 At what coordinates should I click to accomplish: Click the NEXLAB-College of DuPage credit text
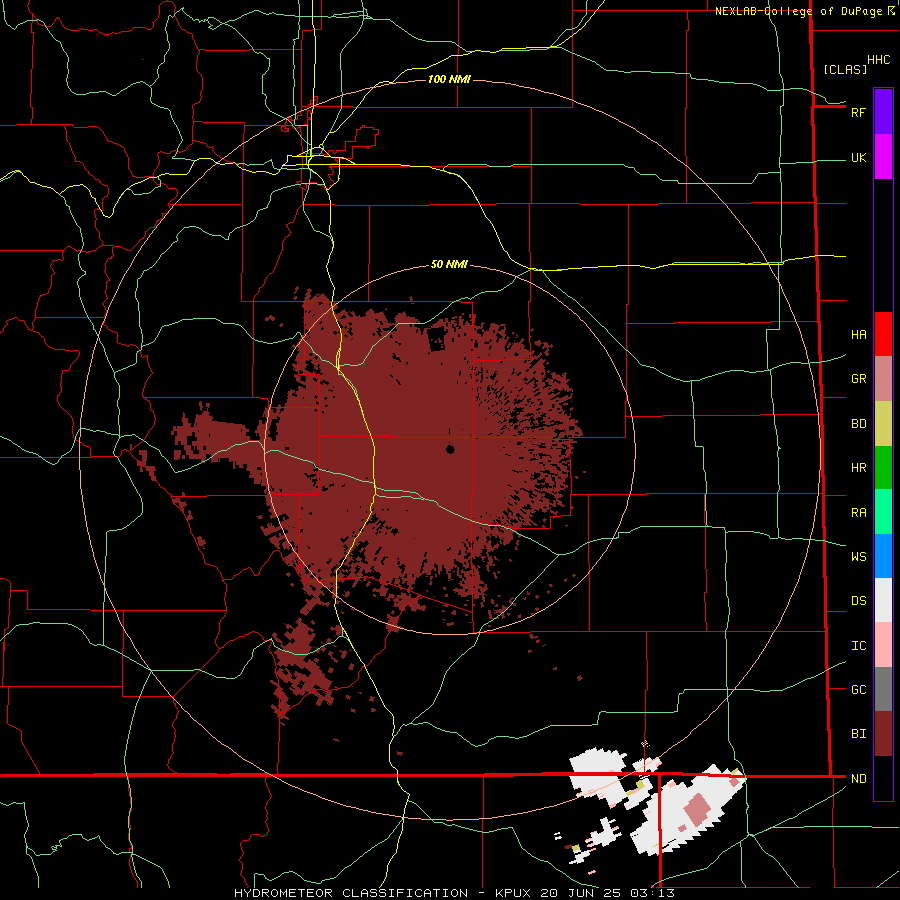(798, 11)
